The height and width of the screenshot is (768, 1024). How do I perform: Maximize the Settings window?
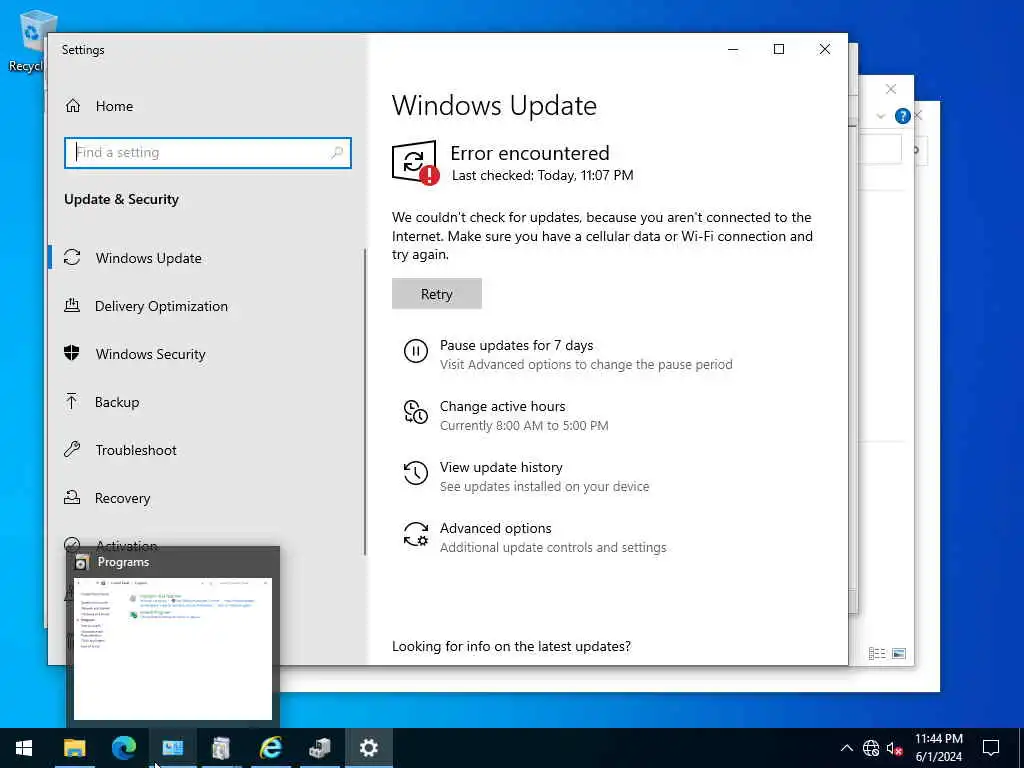click(778, 50)
